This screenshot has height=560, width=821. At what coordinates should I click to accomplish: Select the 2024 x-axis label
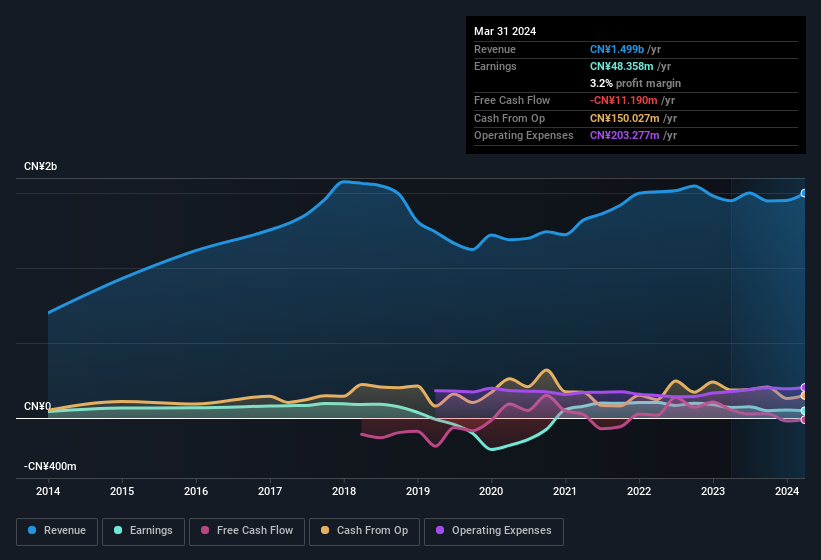(x=787, y=491)
